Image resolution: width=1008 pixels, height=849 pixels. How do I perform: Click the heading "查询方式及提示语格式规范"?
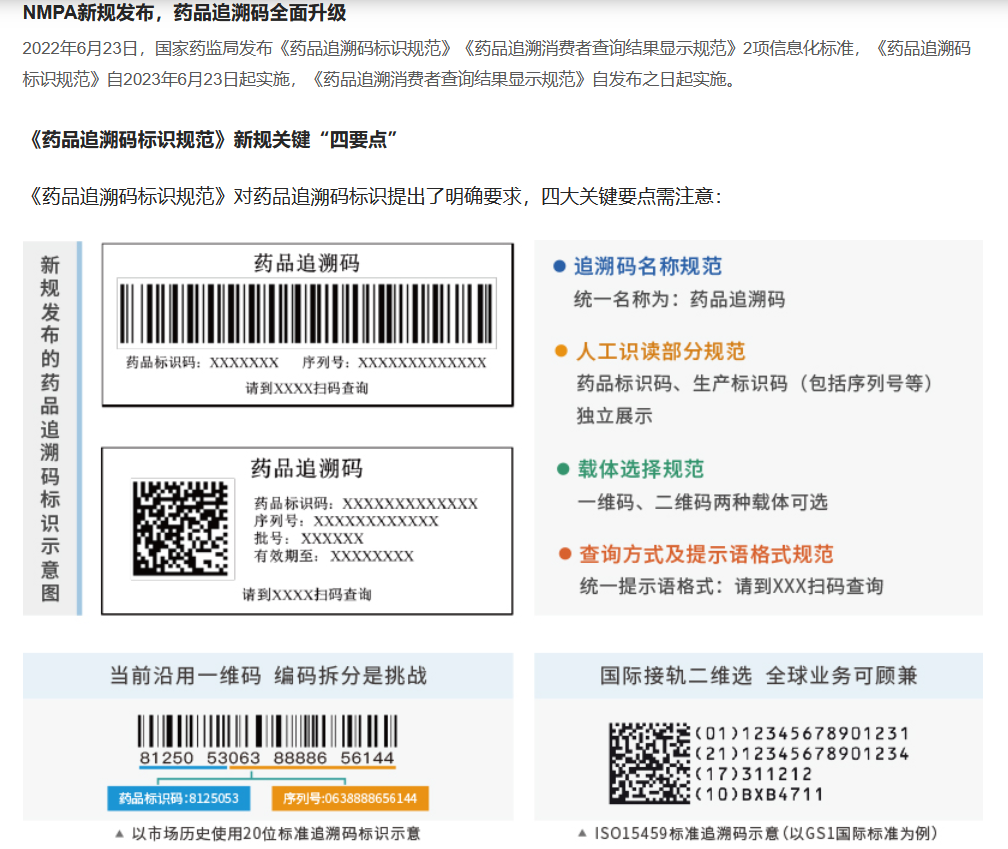(x=706, y=554)
